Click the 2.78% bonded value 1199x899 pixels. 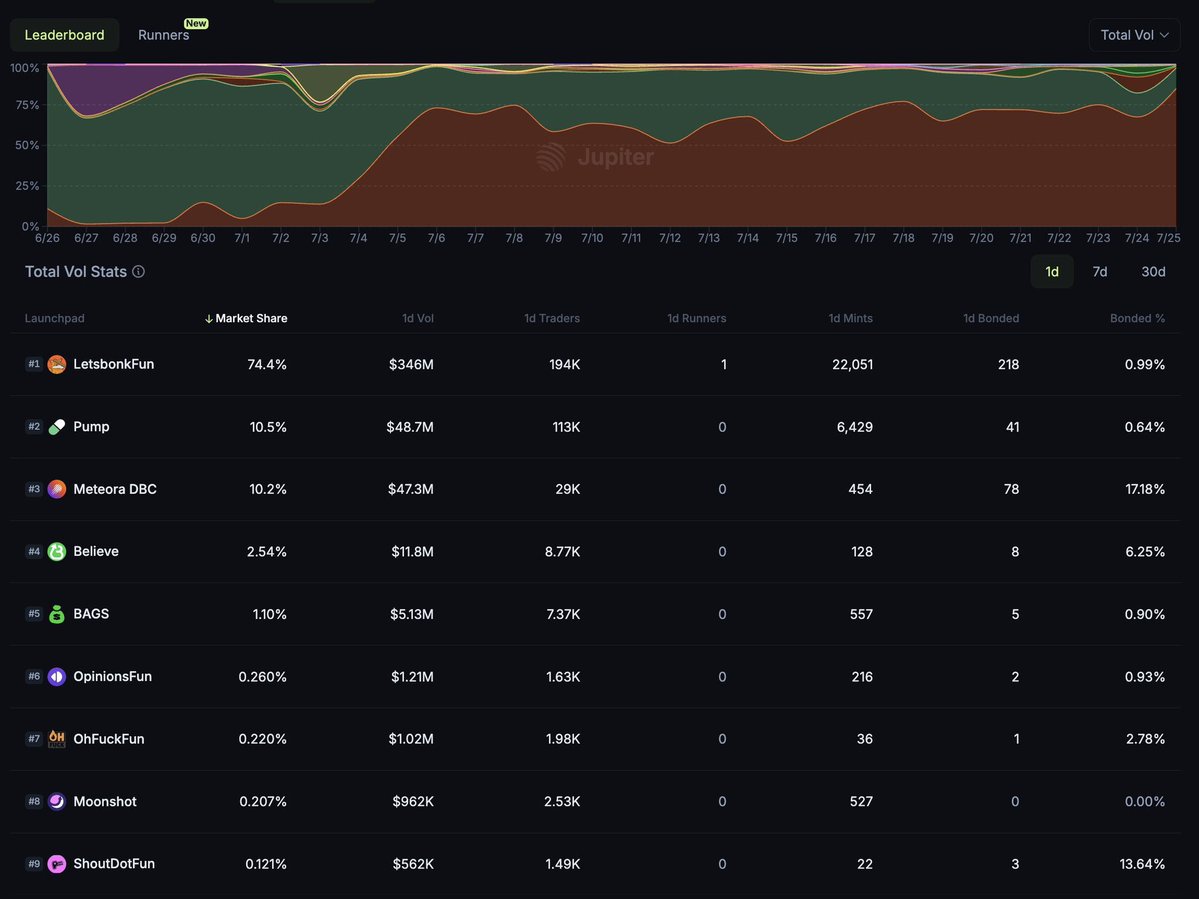[x=1145, y=739]
